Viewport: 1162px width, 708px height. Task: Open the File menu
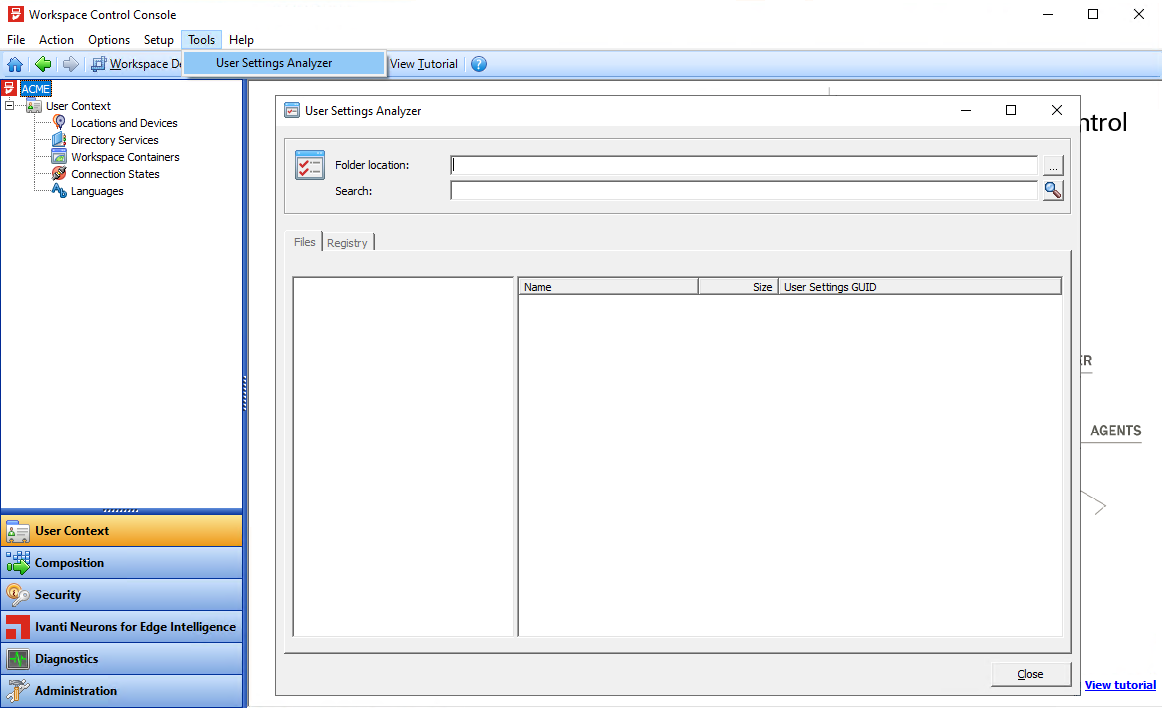16,40
